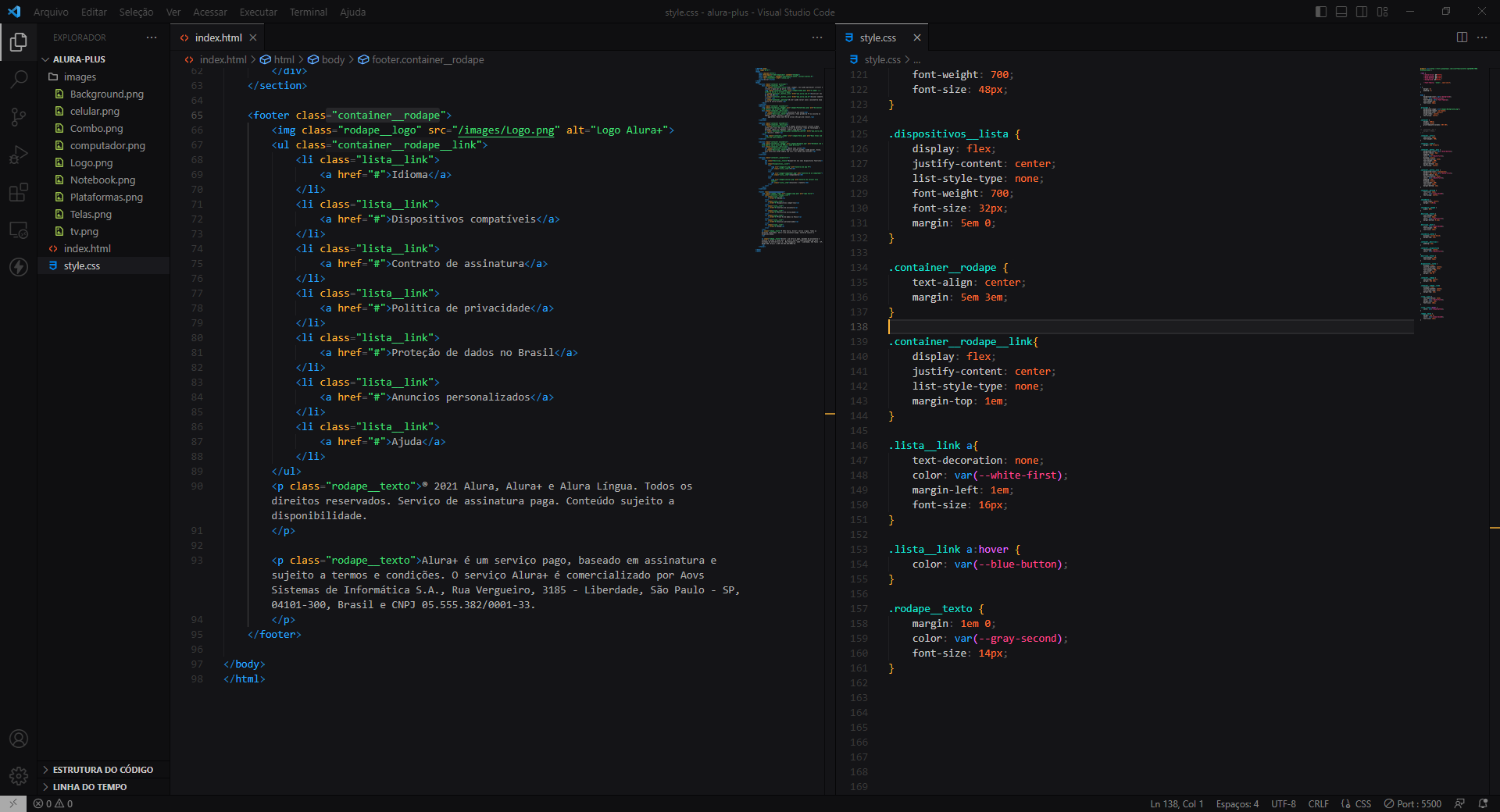Open more actions for the index.html editor group
1500x812 pixels.
coord(817,37)
